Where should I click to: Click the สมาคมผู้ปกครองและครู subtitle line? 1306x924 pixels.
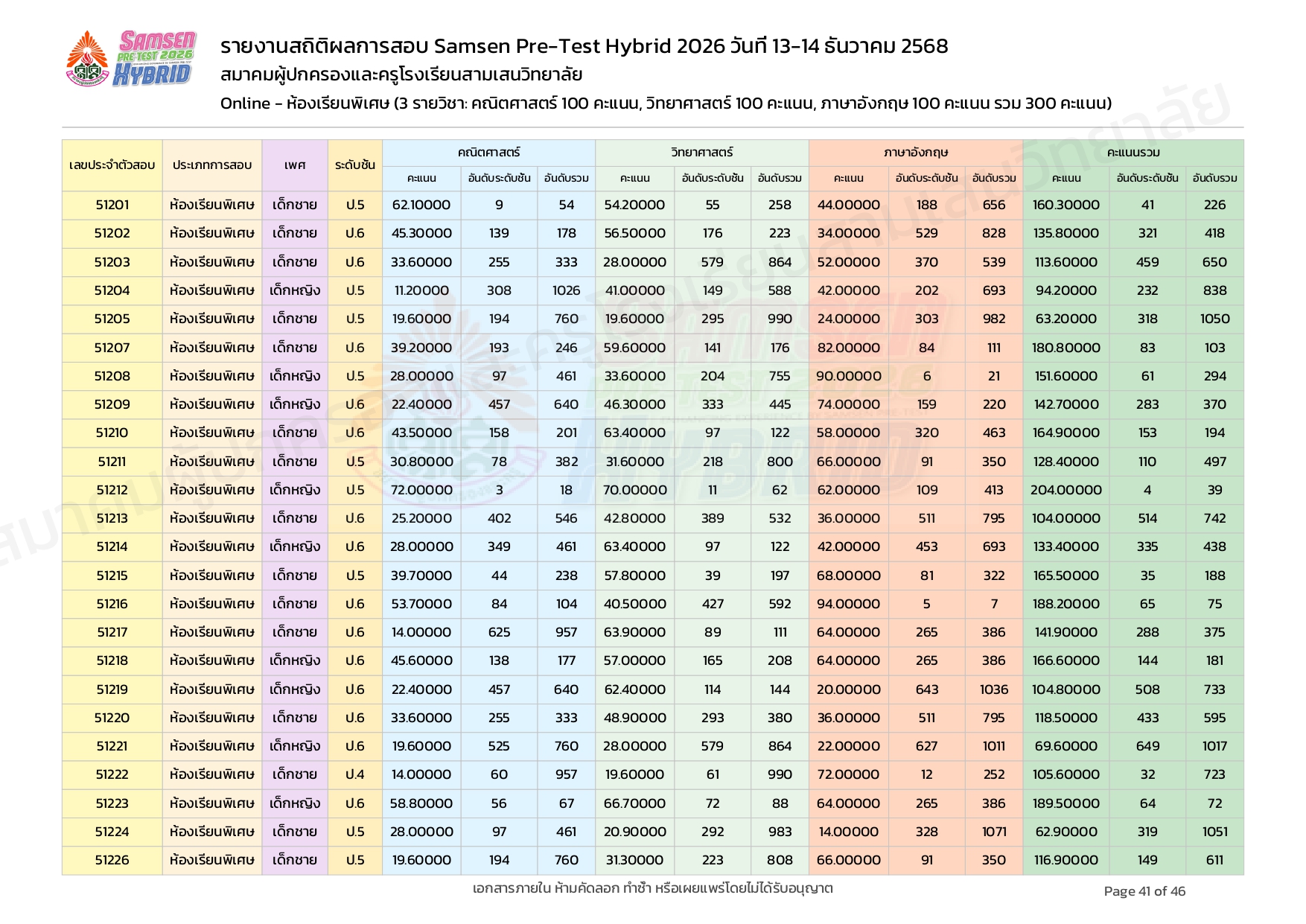(x=401, y=74)
